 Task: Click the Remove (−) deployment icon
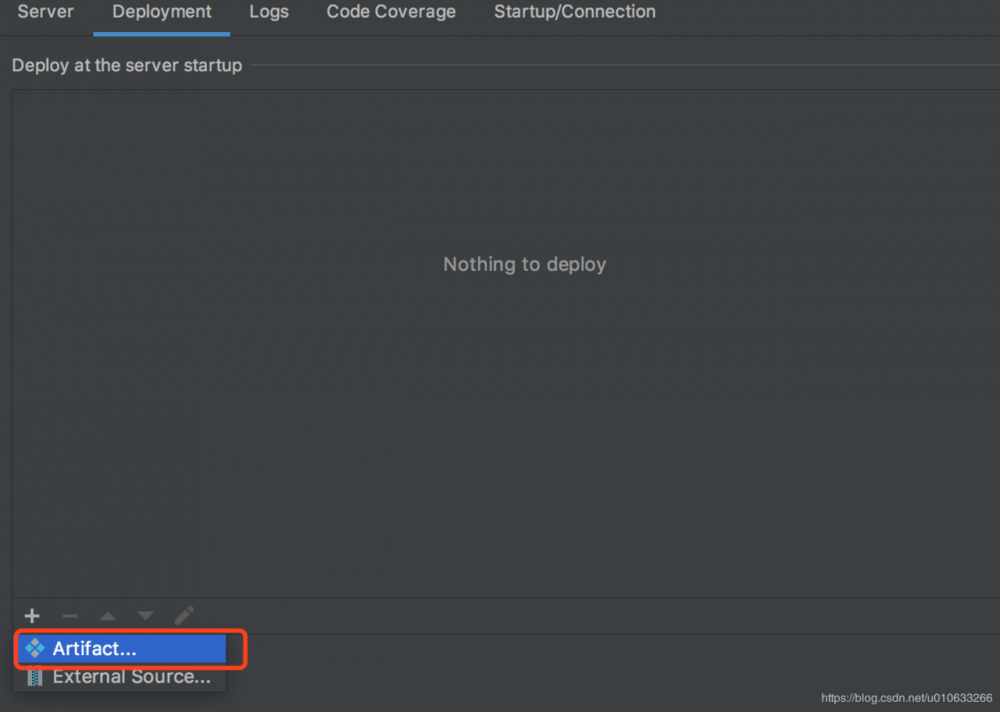click(69, 616)
